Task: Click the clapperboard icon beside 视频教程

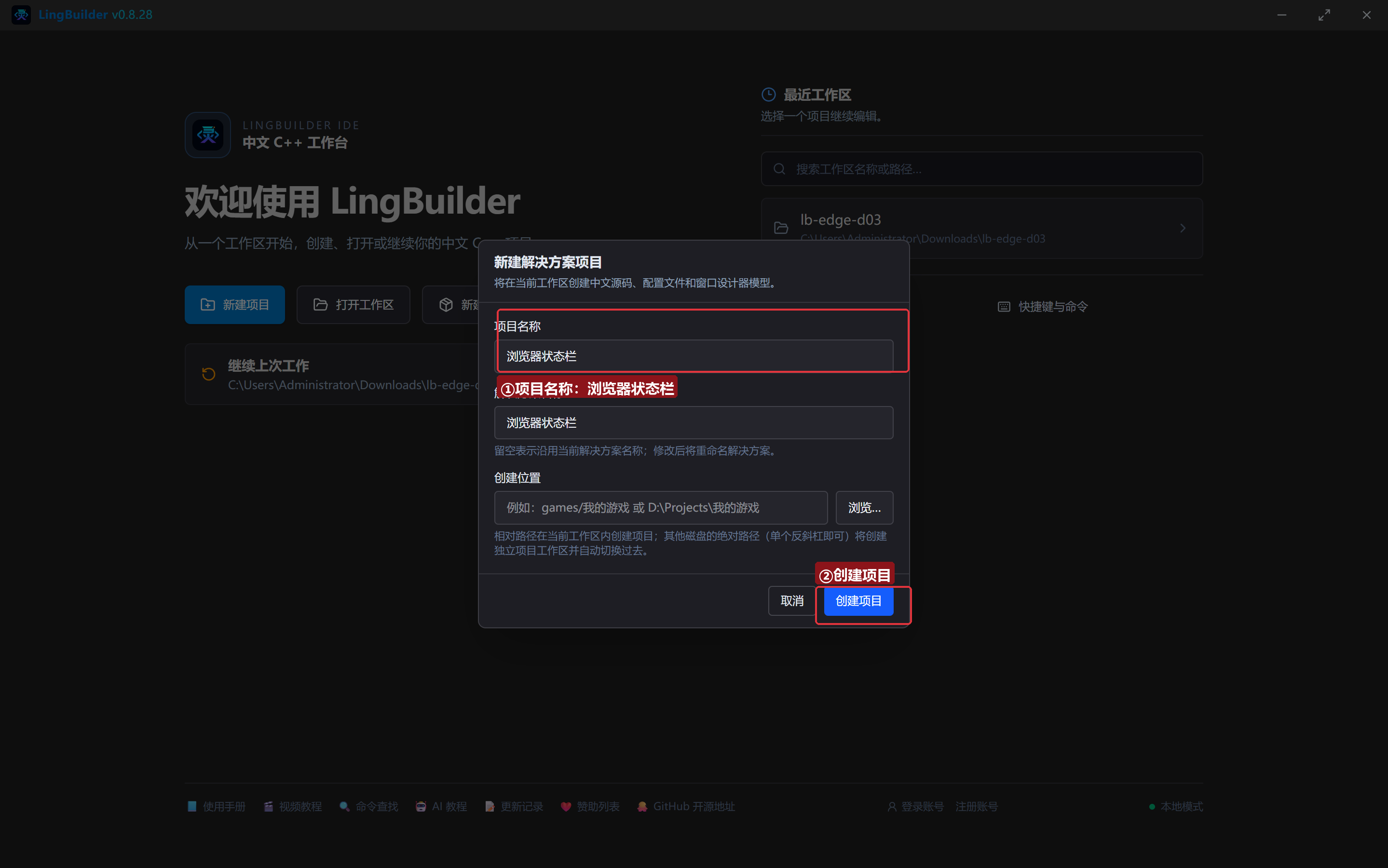Action: (268, 807)
